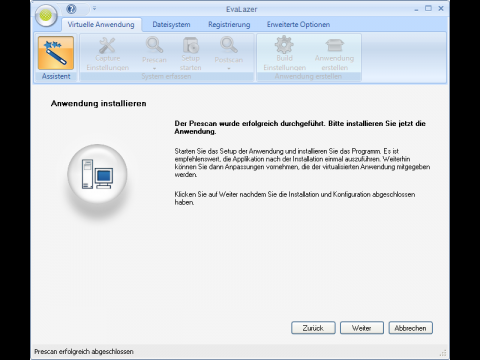This screenshot has height=360, width=480.
Task: Click 'System erfassen' group label
Action: point(166,76)
